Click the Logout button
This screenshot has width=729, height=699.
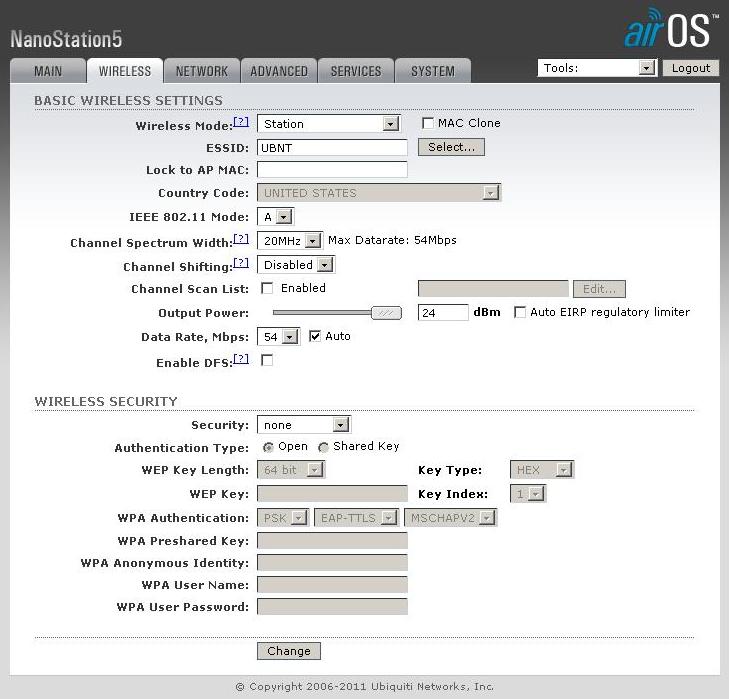691,68
